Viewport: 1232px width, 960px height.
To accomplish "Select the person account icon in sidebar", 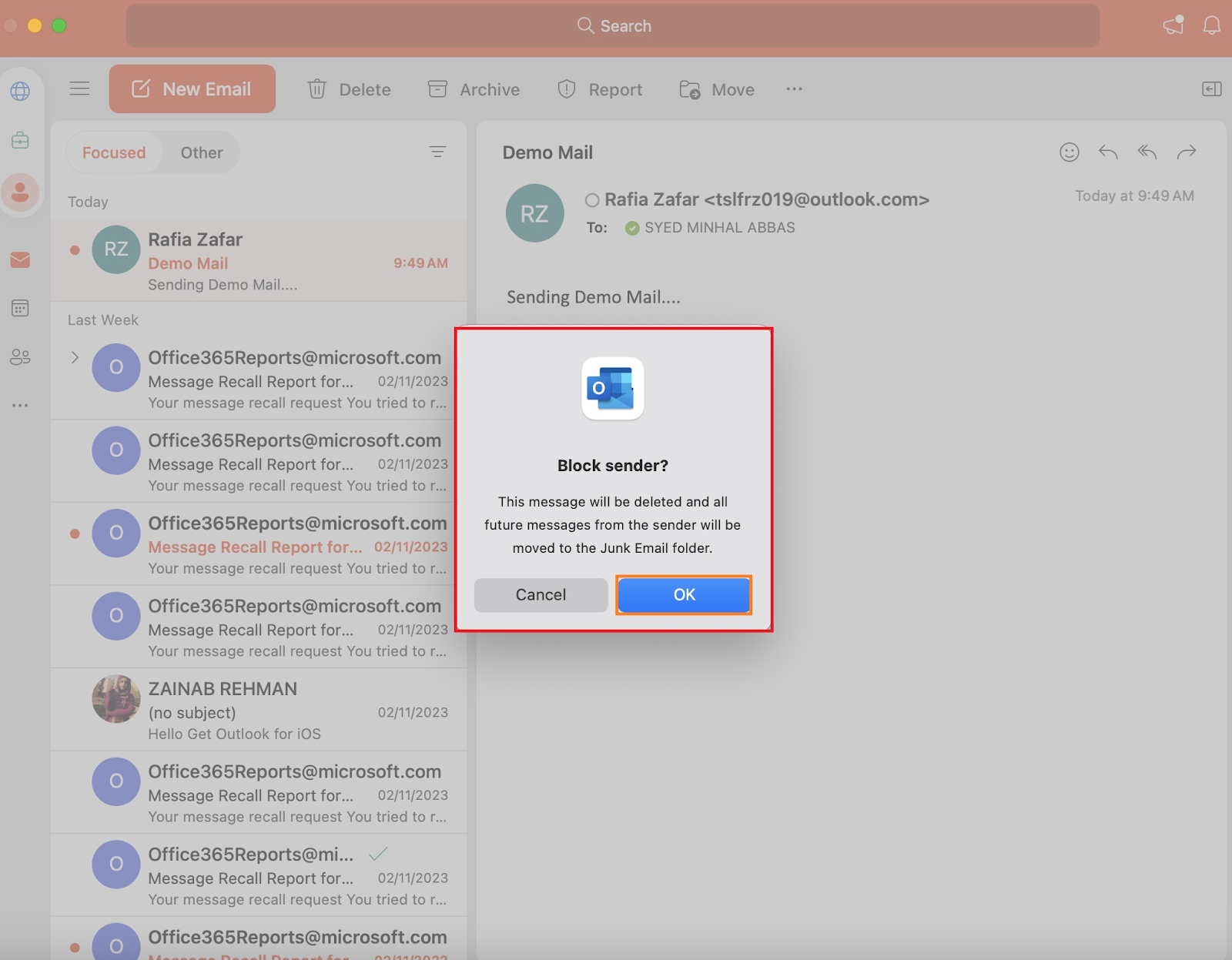I will click(20, 192).
